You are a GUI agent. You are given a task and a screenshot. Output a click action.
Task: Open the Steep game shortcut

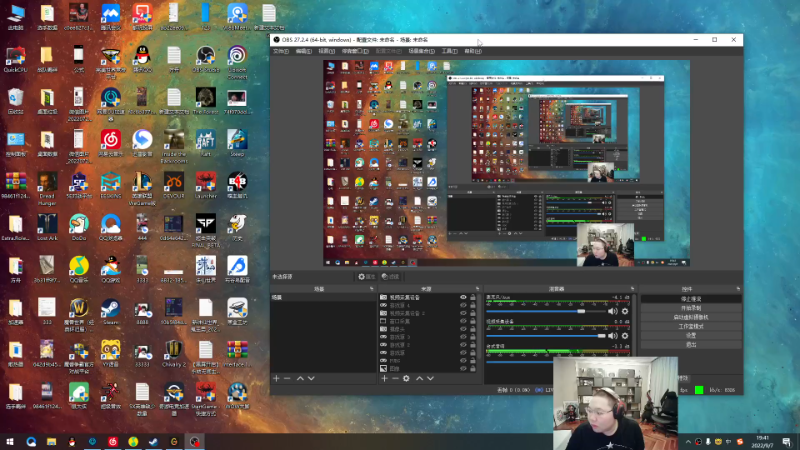(x=237, y=144)
